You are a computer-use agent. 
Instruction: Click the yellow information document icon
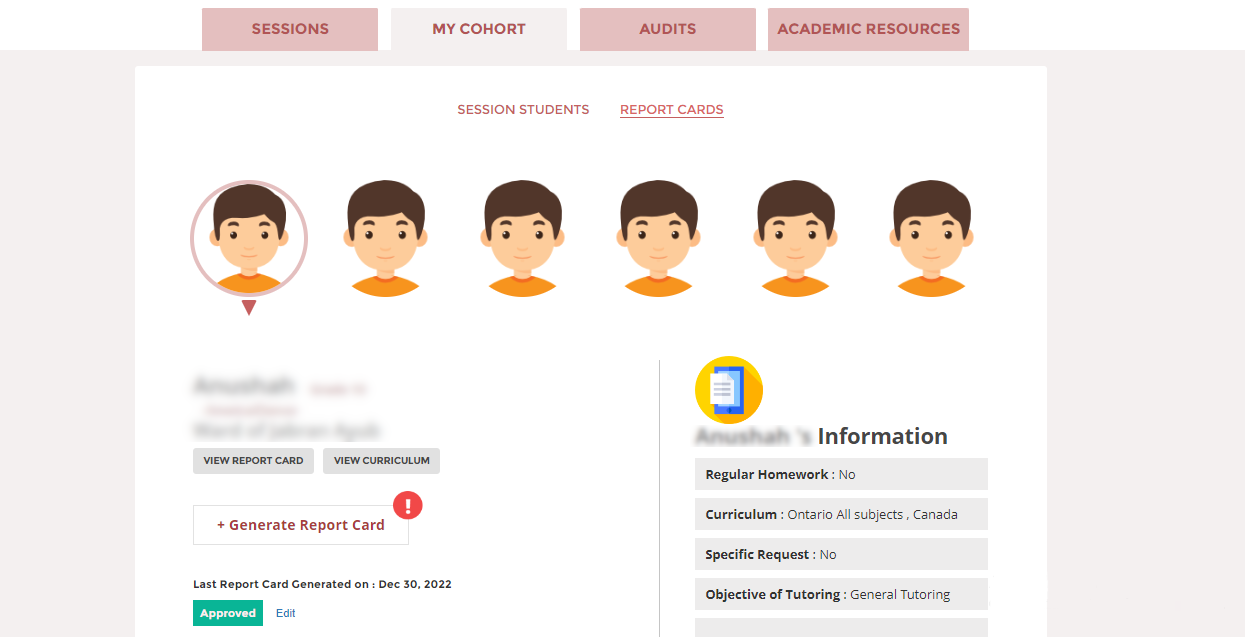pos(729,390)
